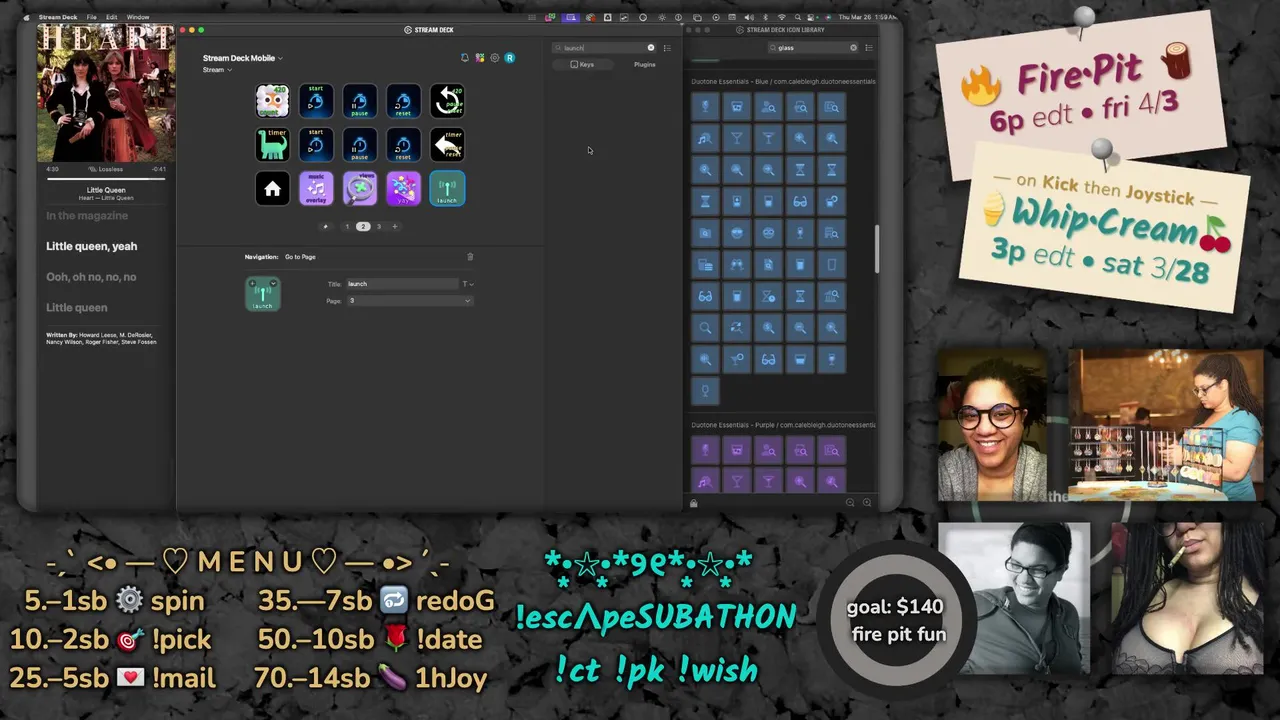This screenshot has width=1280, height=720.
Task: Select the yay confetti key
Action: point(403,189)
